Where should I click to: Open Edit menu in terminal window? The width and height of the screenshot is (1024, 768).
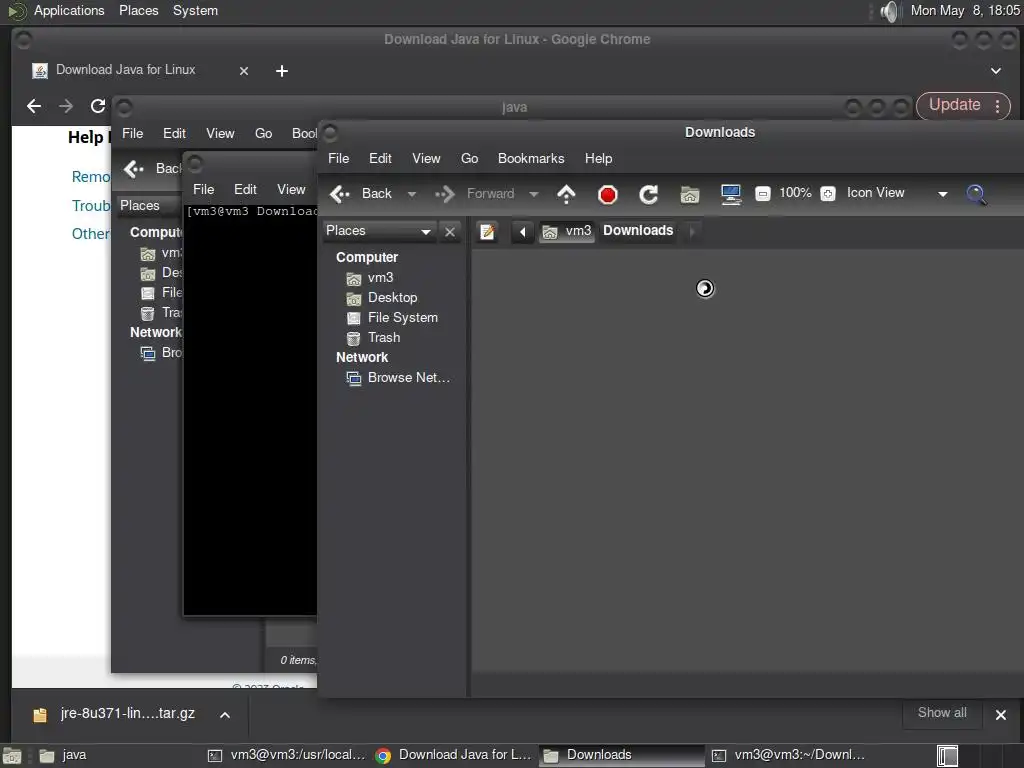click(245, 189)
